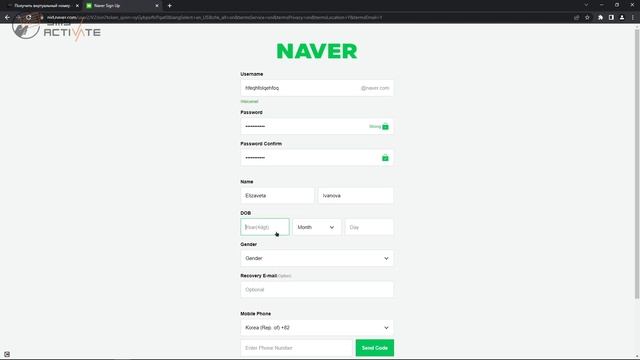Image resolution: width=640 pixels, height=360 pixels.
Task: Click the Send Code button
Action: (x=375, y=348)
